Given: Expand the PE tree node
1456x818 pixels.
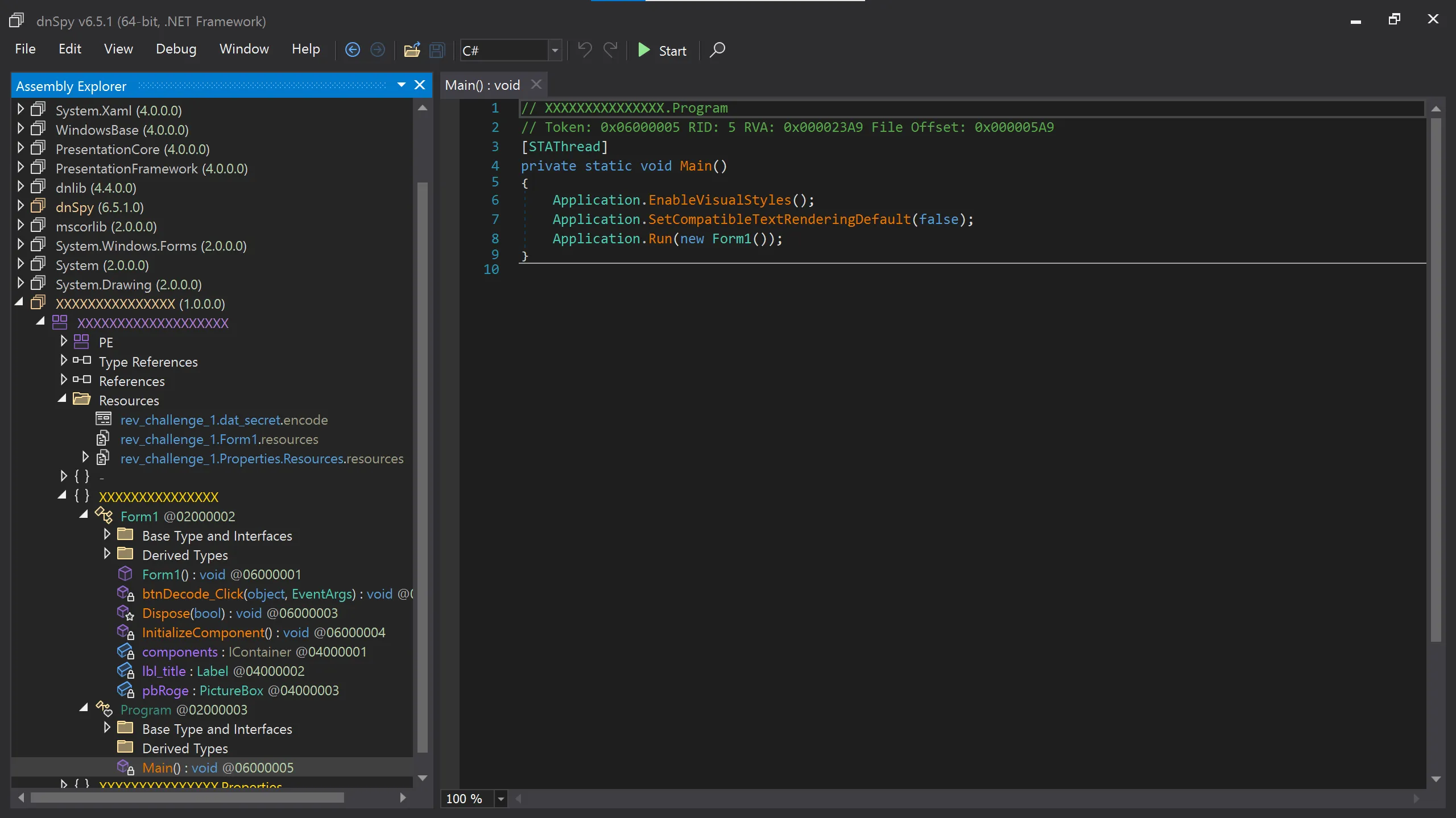Looking at the screenshot, I should click(x=64, y=342).
